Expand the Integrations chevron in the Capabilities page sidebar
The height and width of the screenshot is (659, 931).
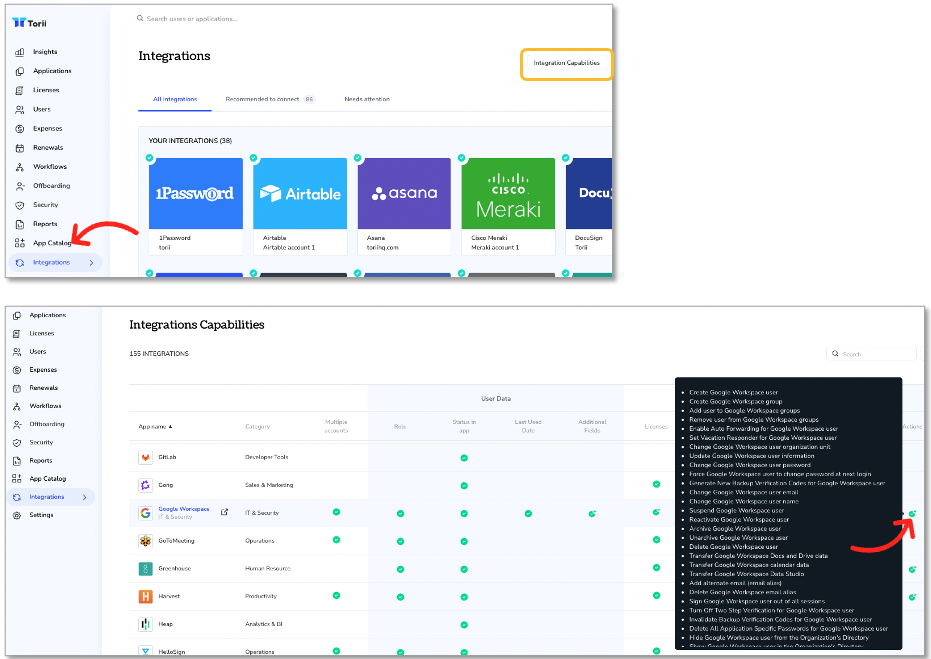tap(85, 498)
